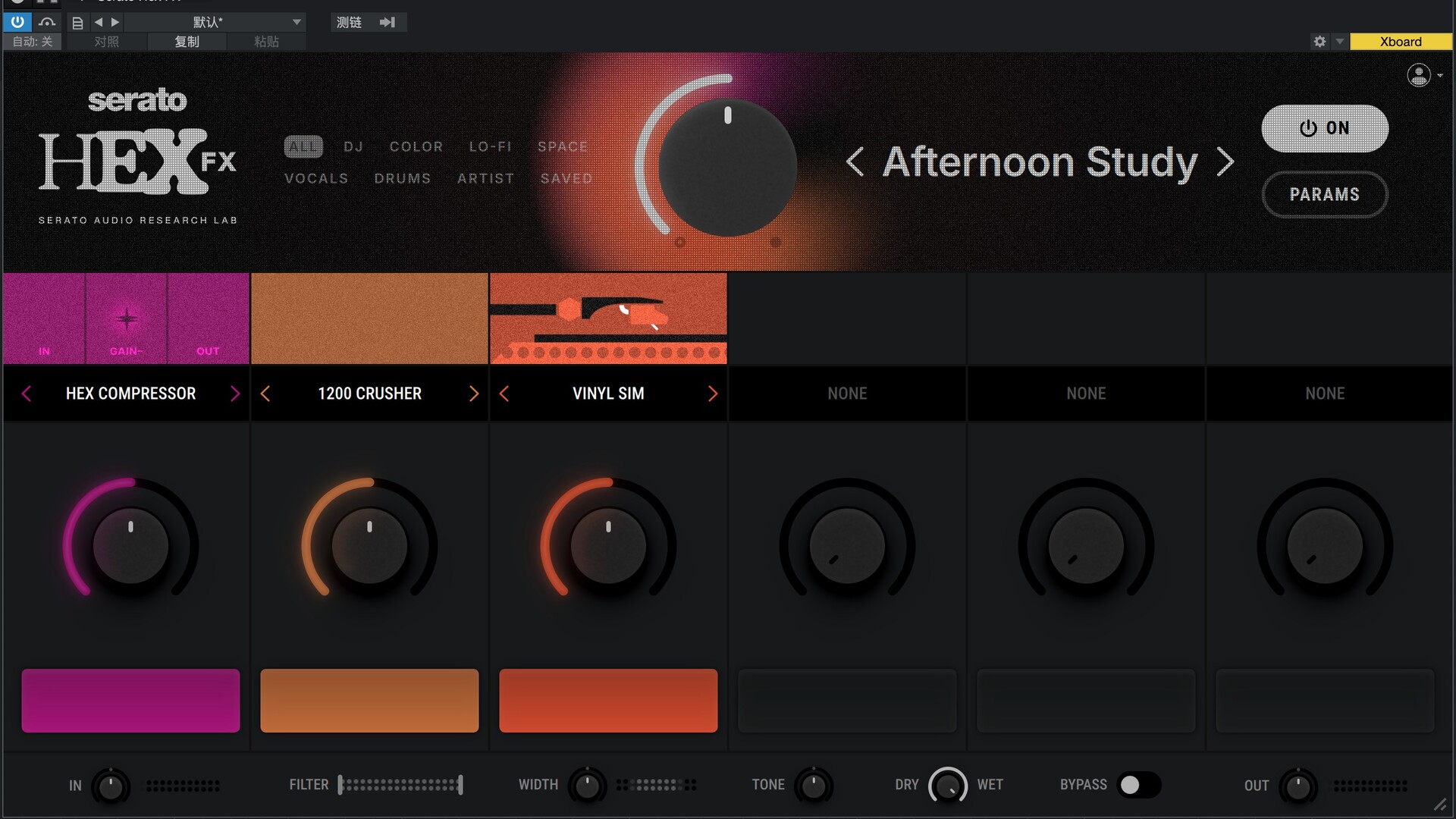The image size is (1456, 819).
Task: Toggle the magenta Hex Compressor pad
Action: click(130, 701)
